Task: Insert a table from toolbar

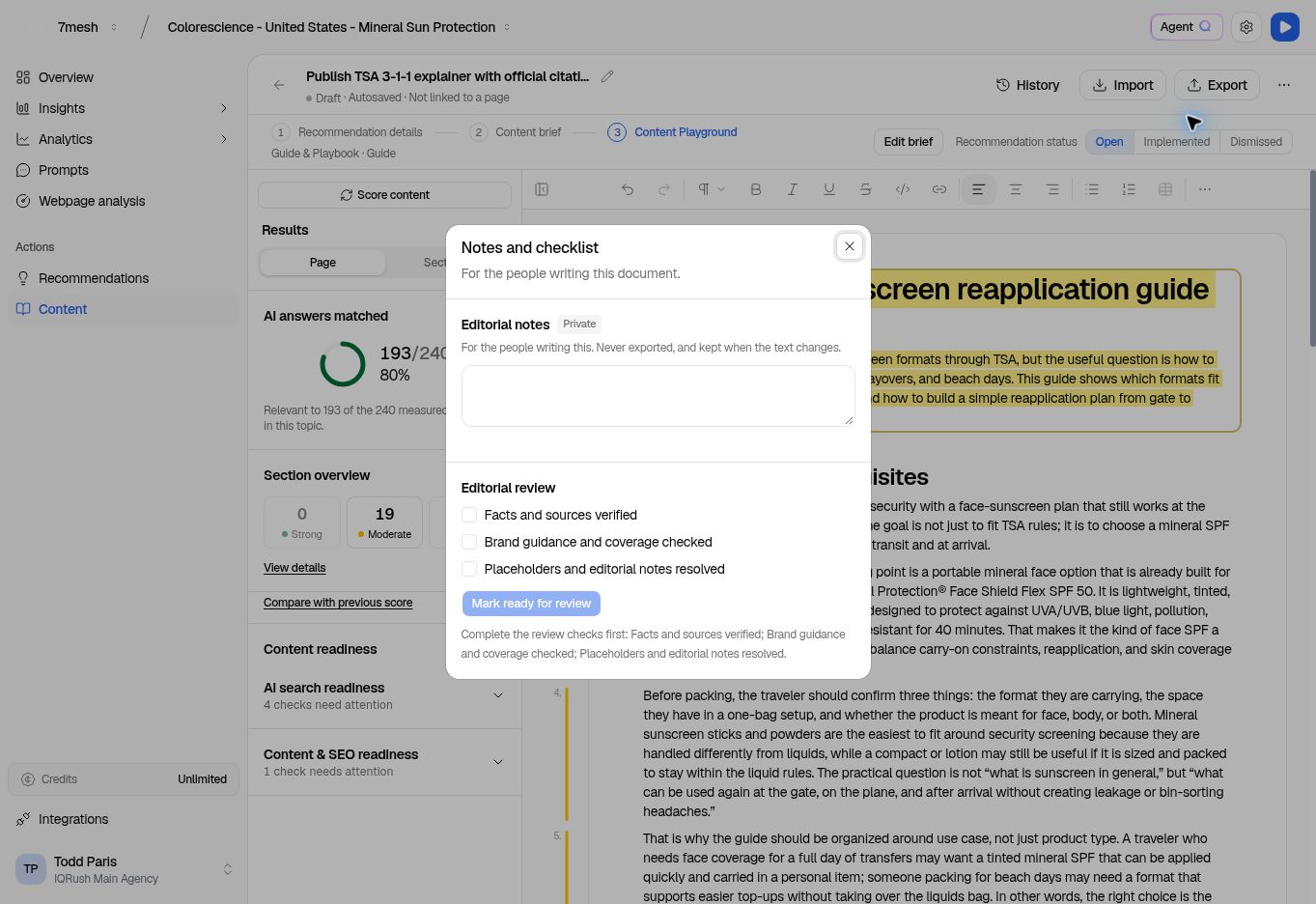Action: [x=1165, y=189]
